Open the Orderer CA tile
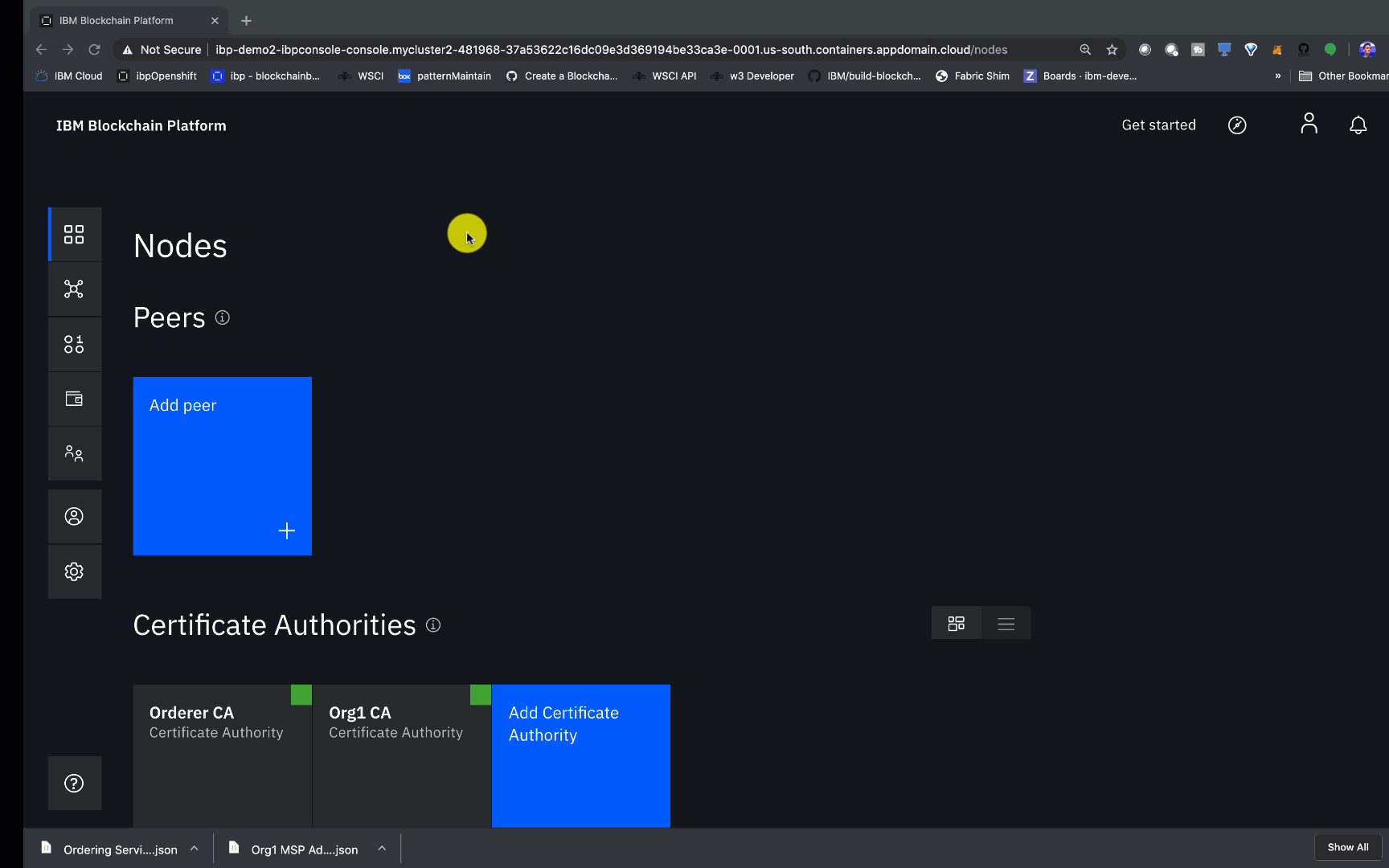1389x868 pixels. [222, 755]
